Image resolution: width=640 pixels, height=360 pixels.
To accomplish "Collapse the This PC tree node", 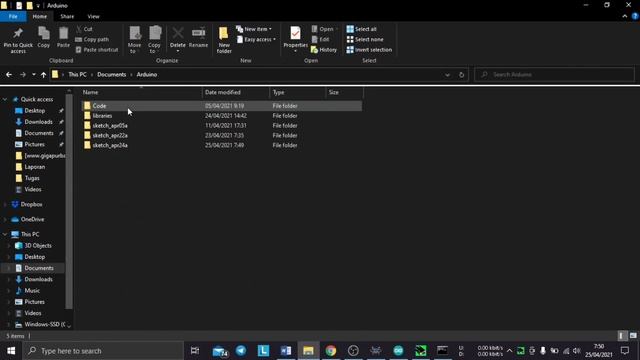I will [5, 234].
